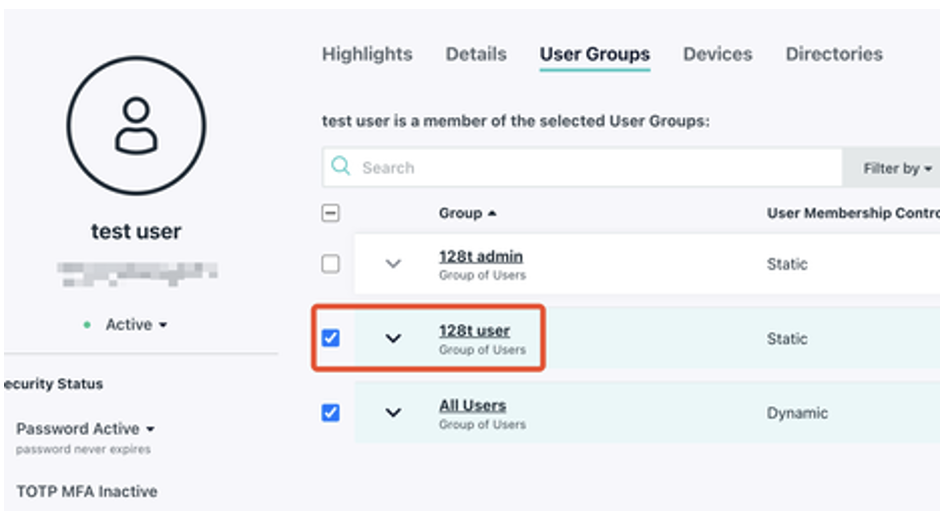Switch to the Details tab
Image resolution: width=946 pixels, height=518 pixels.
[476, 55]
